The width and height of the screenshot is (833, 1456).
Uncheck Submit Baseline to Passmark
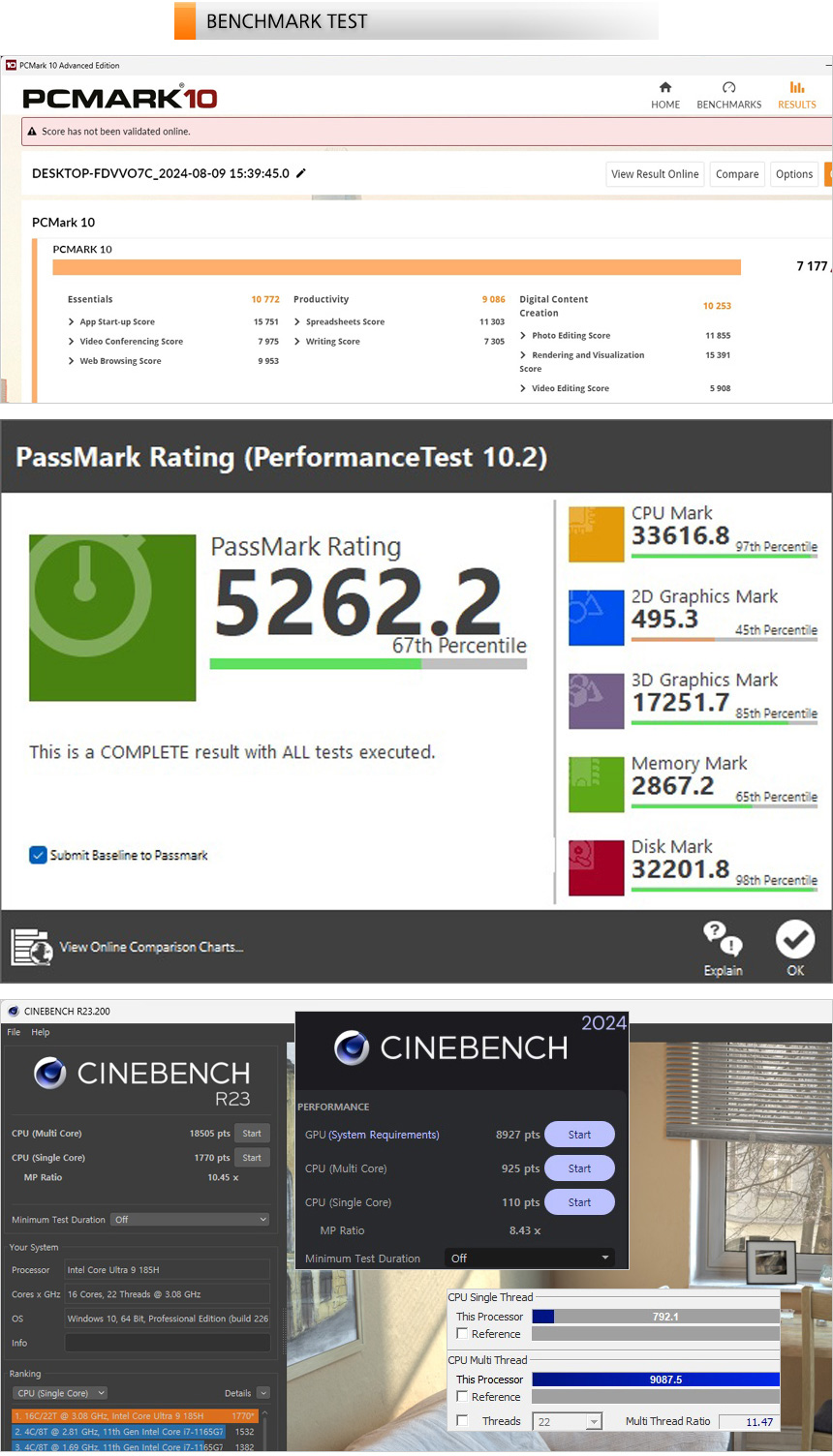point(38,855)
